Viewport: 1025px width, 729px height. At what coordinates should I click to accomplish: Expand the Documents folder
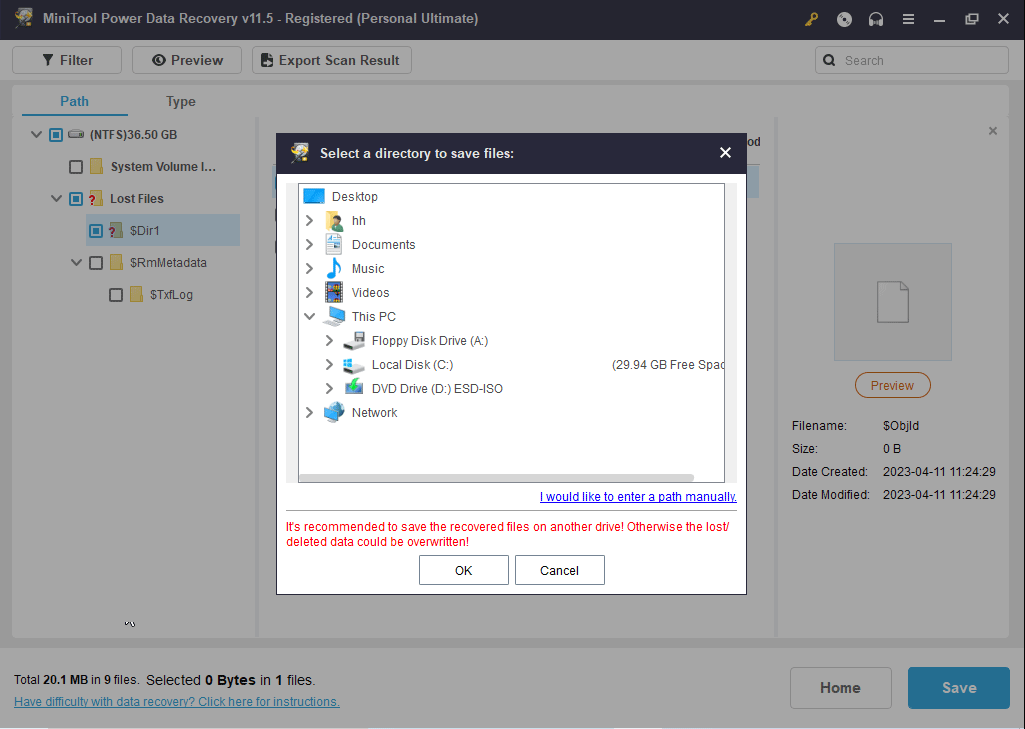[x=310, y=245]
